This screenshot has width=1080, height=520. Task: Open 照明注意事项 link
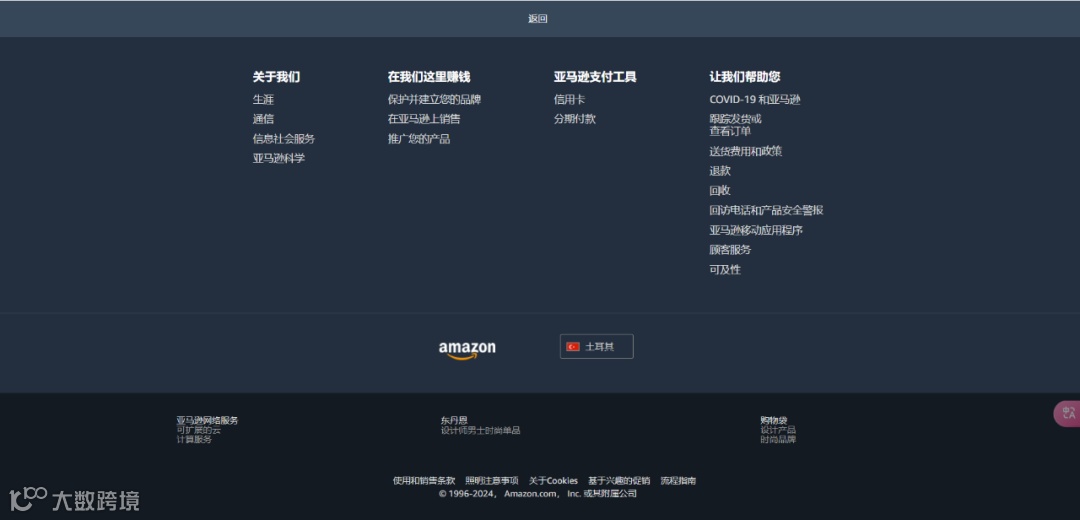[492, 481]
